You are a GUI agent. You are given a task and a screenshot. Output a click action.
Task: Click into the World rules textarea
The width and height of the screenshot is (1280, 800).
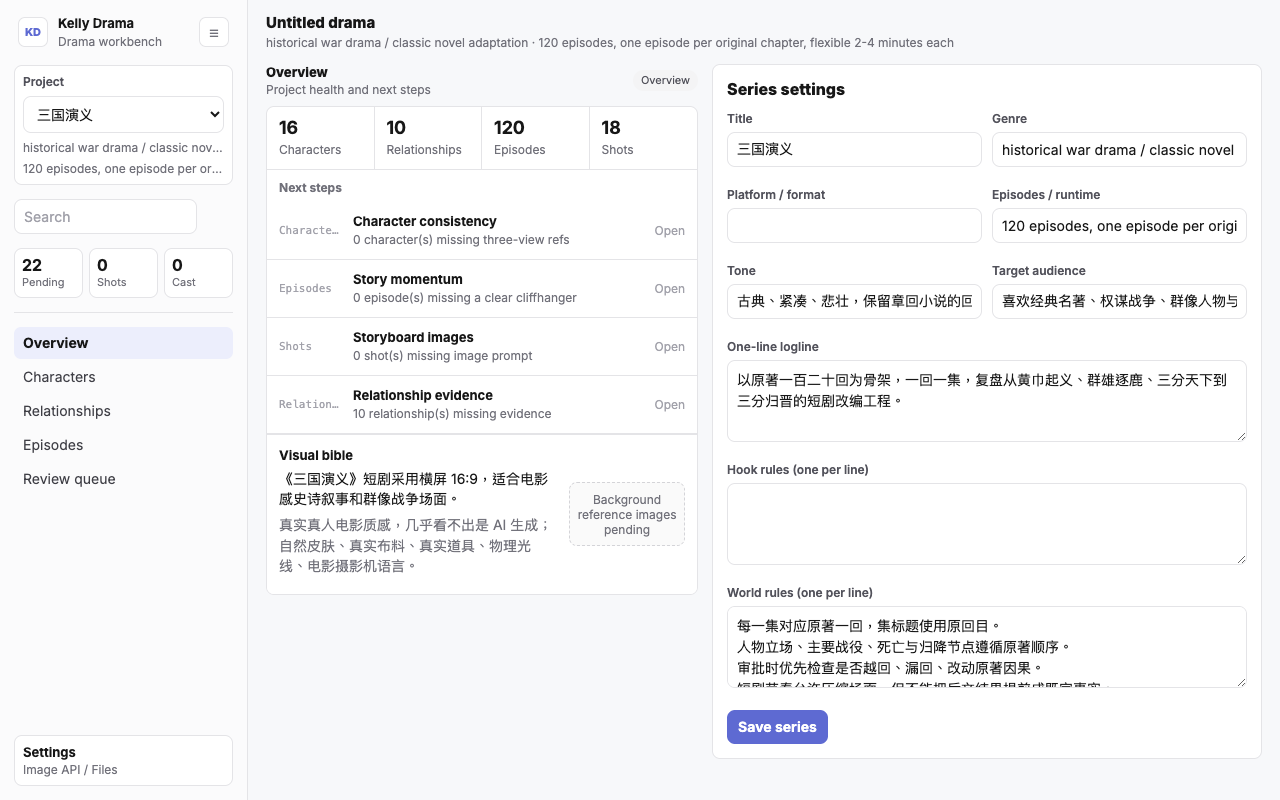click(x=987, y=647)
